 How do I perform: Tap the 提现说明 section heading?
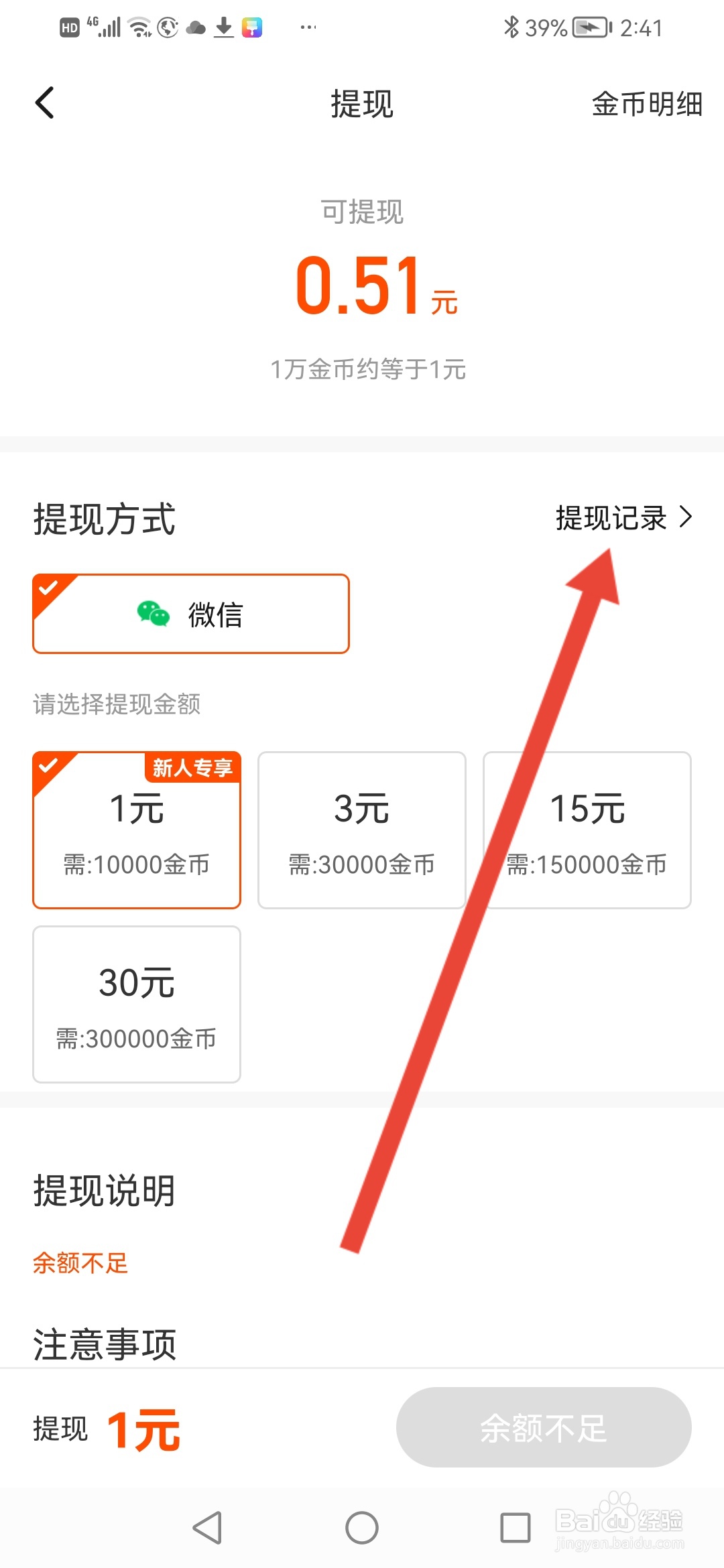coord(105,1191)
